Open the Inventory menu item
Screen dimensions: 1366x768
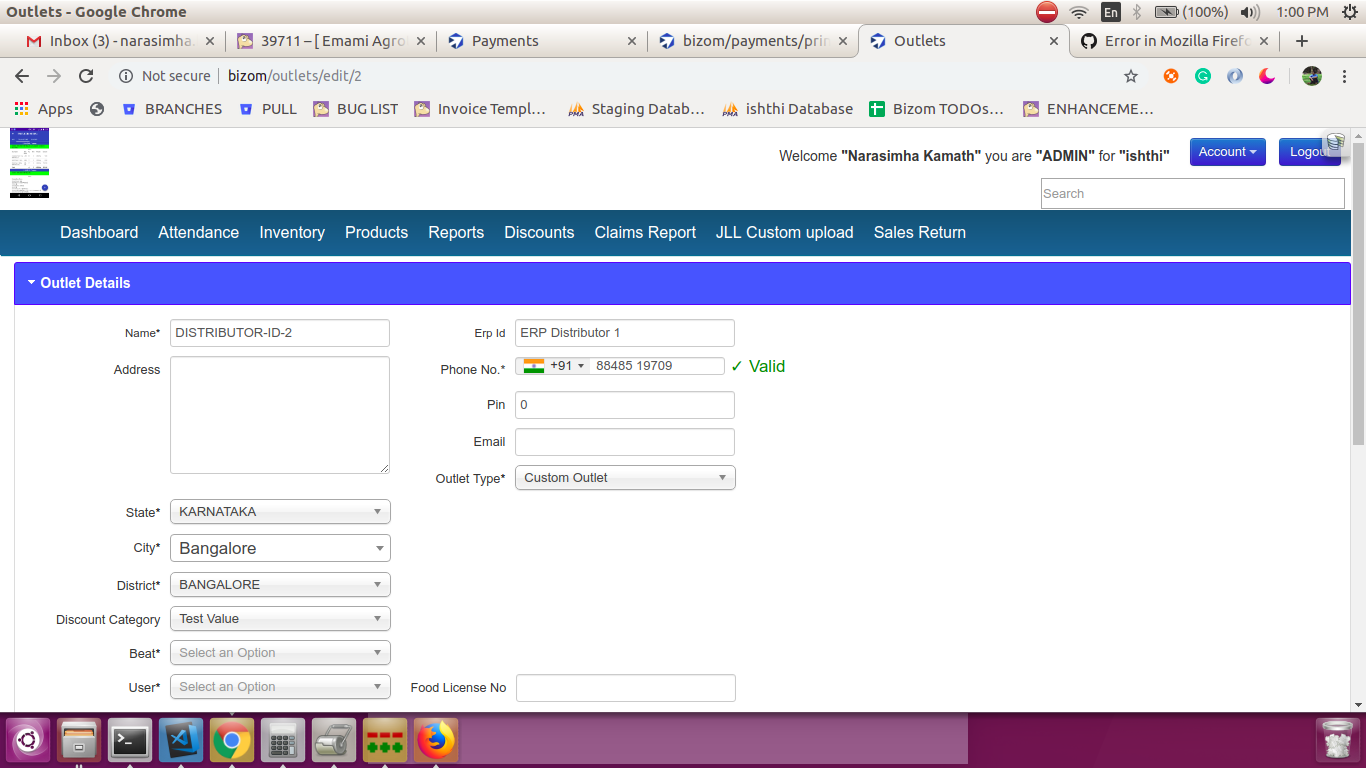coord(292,232)
